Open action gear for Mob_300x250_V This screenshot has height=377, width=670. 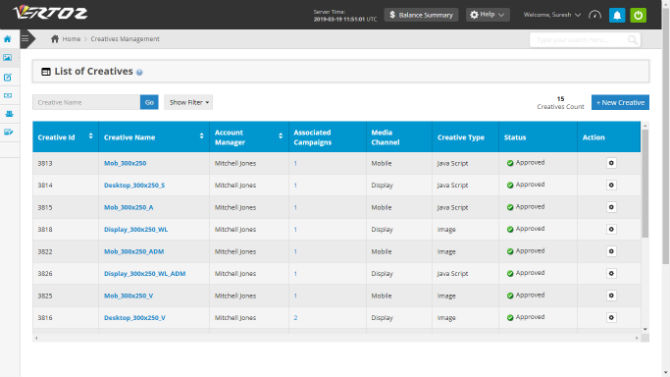click(x=611, y=295)
